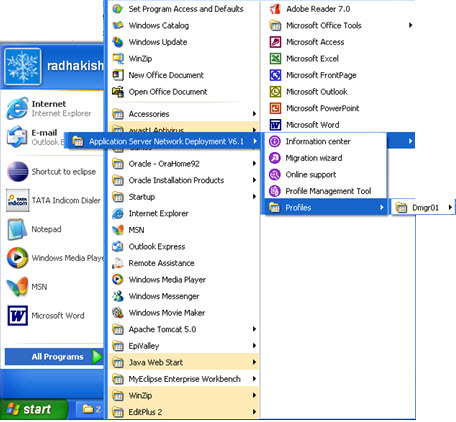Launch Microsoft FrontPage
Viewport: 456px width, 422px height.
[340, 75]
